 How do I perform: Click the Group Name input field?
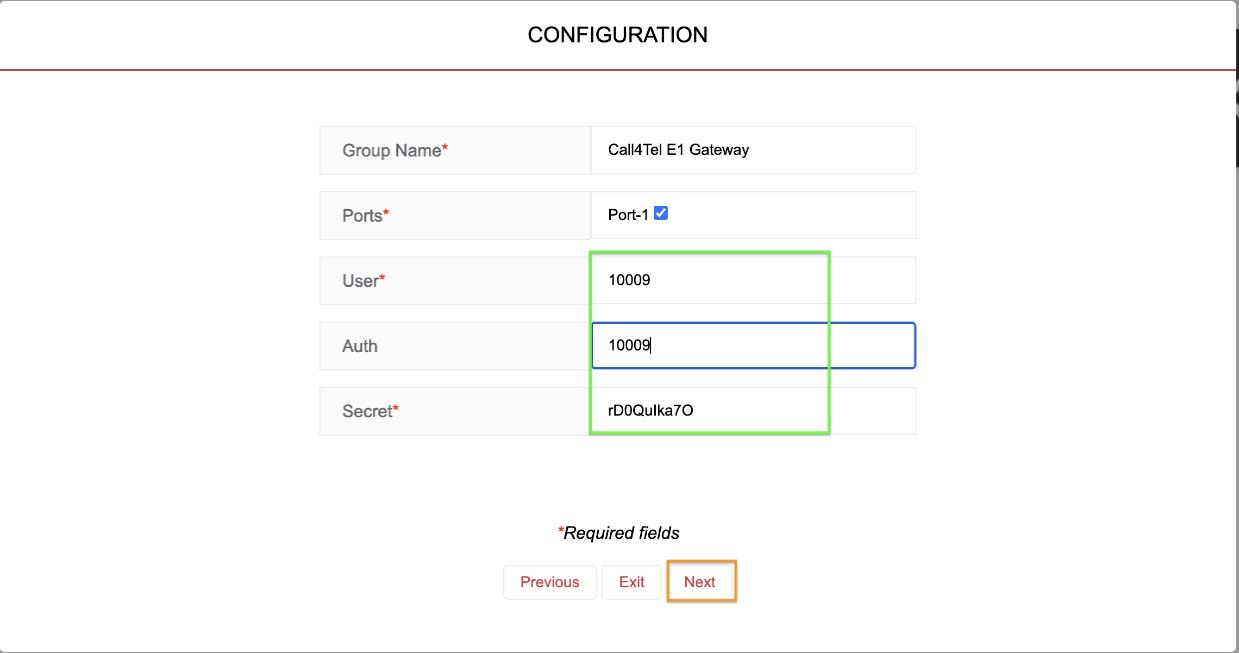(752, 150)
